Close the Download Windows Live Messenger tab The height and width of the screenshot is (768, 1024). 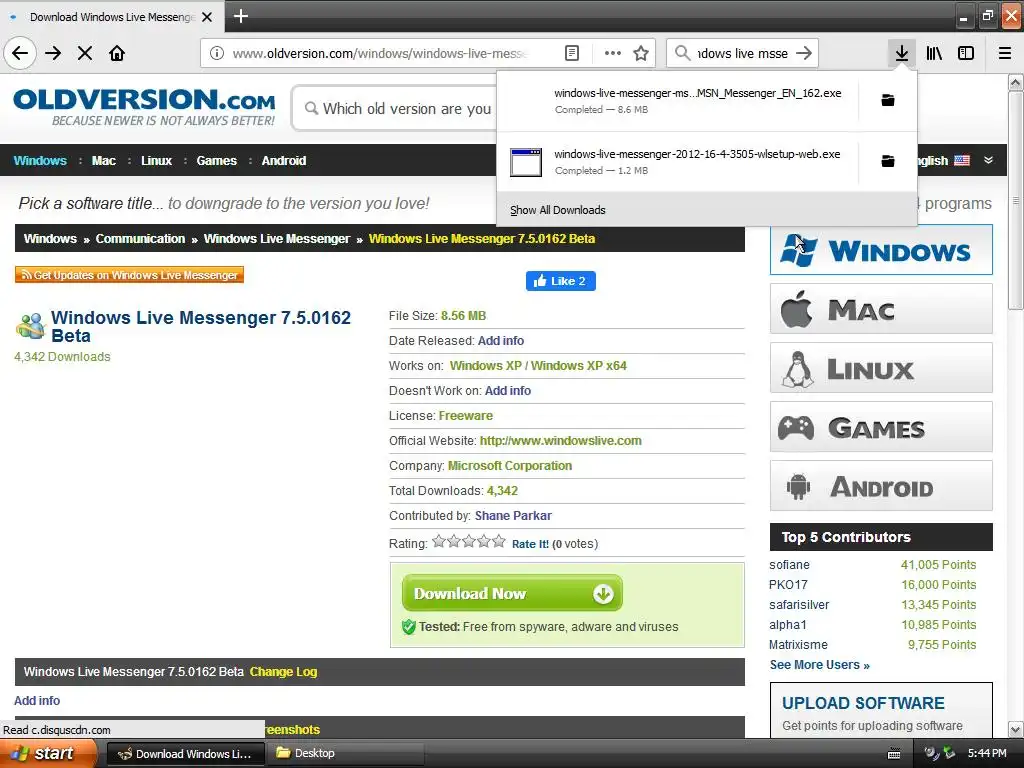pos(207,17)
